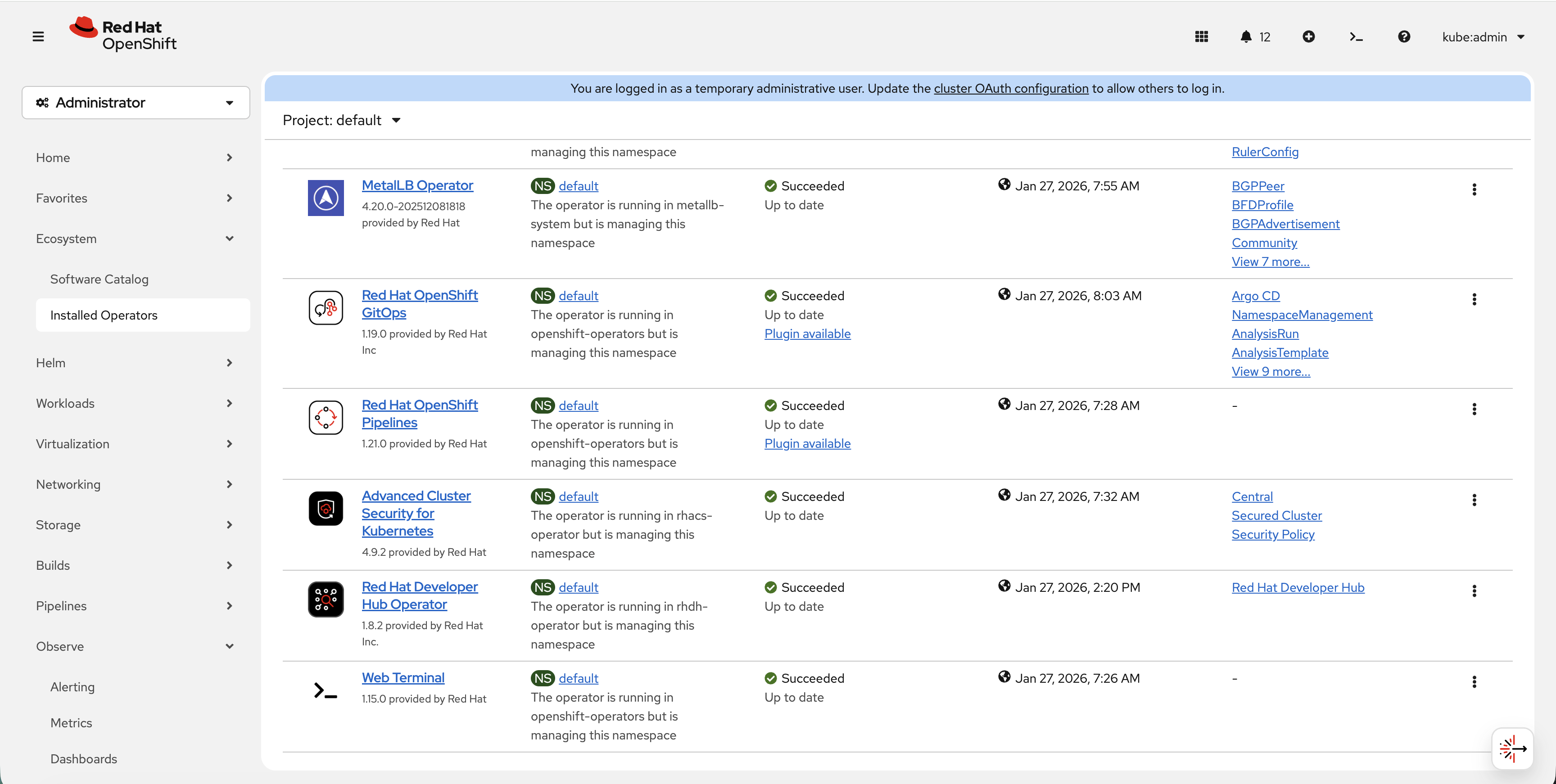Select the Advanced Cluster Security operator icon

(x=326, y=508)
